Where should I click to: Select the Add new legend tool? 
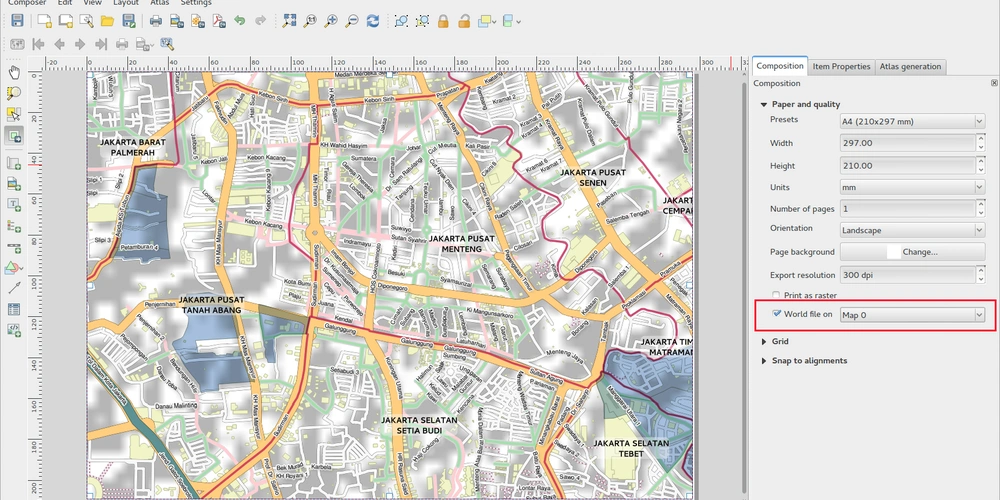pyautogui.click(x=14, y=226)
